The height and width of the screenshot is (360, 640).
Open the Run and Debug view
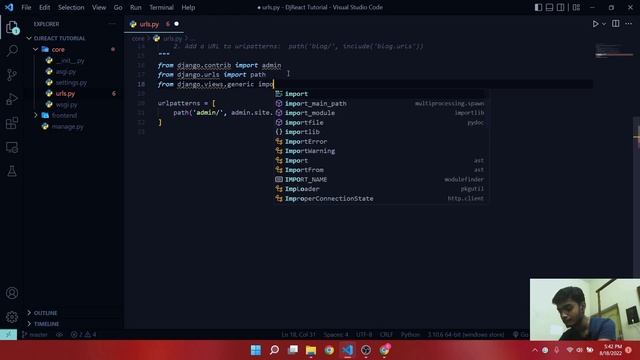[x=12, y=99]
